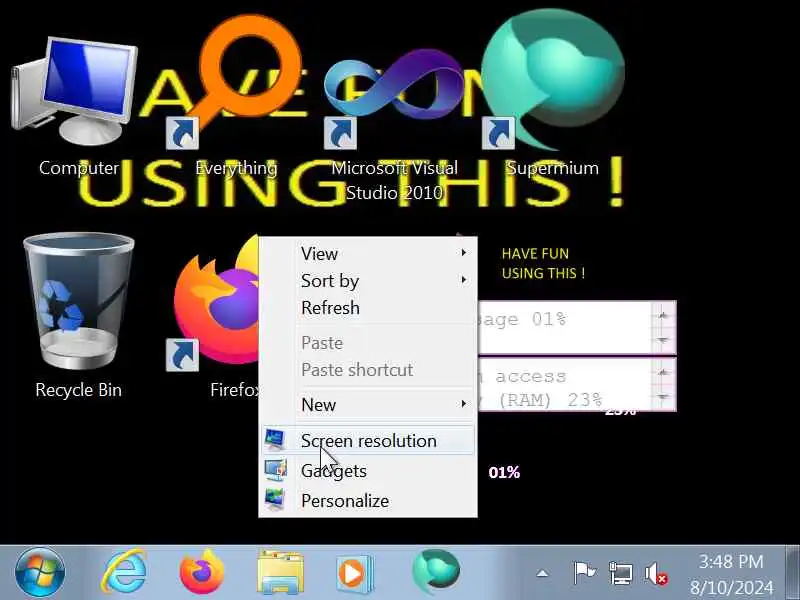Image resolution: width=800 pixels, height=600 pixels.
Task: Expand the View submenu
Action: 368,254
